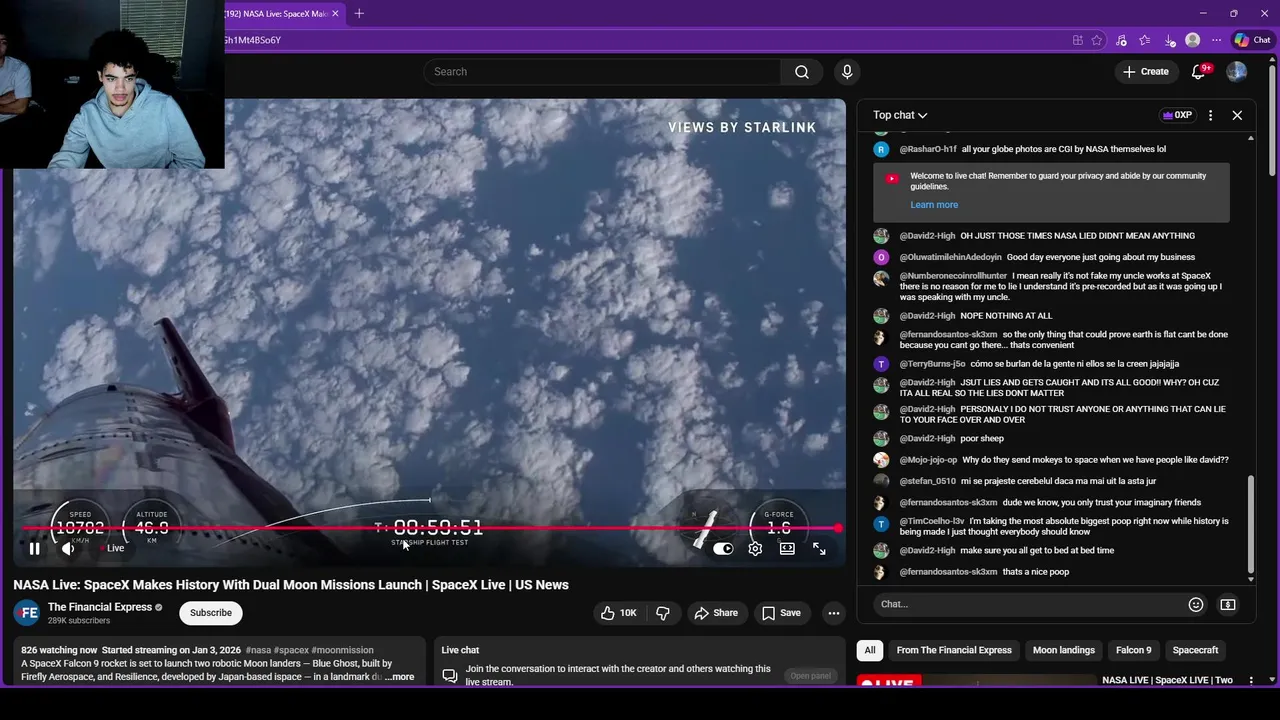Open the Learn more link
This screenshot has height=720, width=1280.
tap(934, 205)
